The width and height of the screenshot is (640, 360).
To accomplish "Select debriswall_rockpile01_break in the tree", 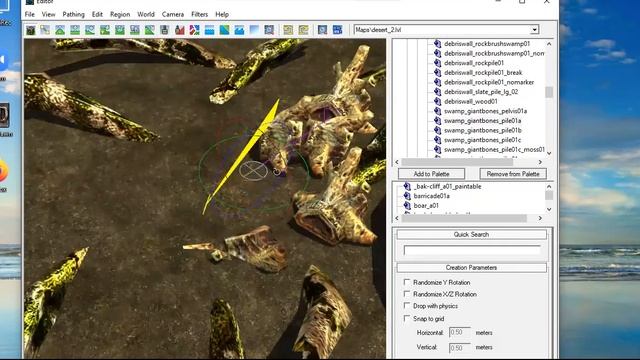I will pyautogui.click(x=483, y=73).
